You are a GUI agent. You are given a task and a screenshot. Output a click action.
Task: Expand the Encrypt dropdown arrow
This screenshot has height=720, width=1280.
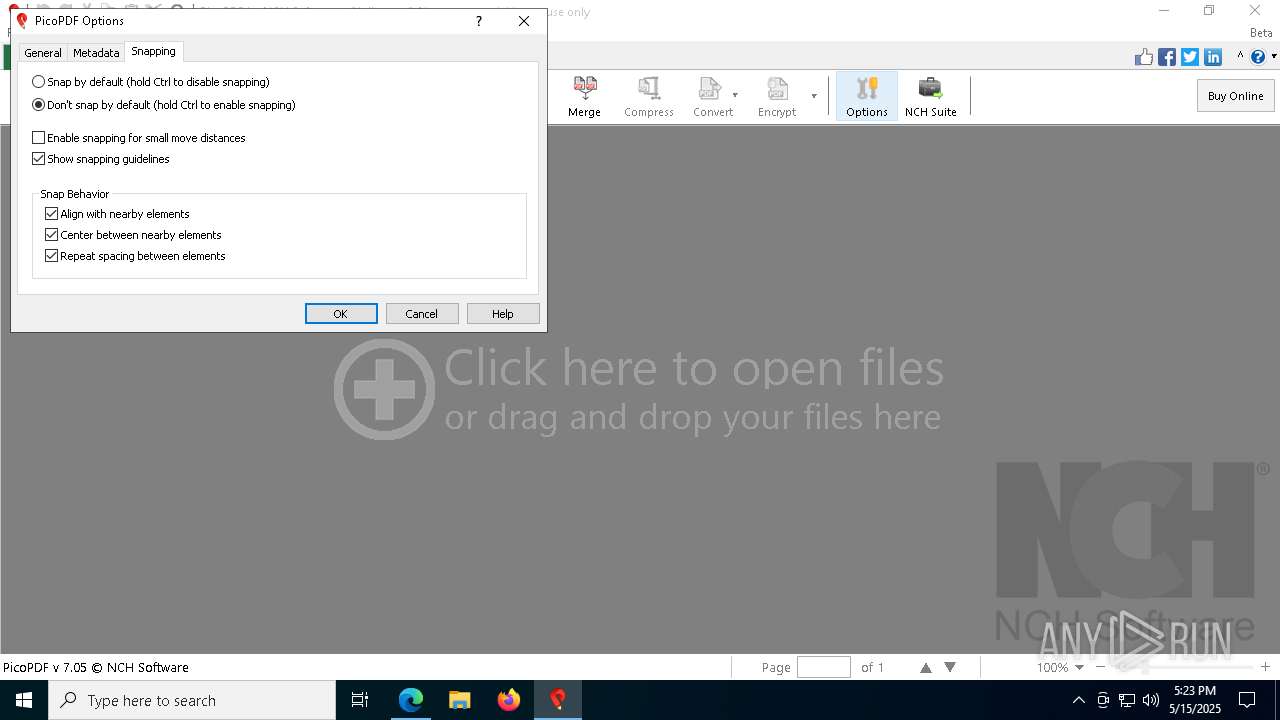tap(814, 96)
